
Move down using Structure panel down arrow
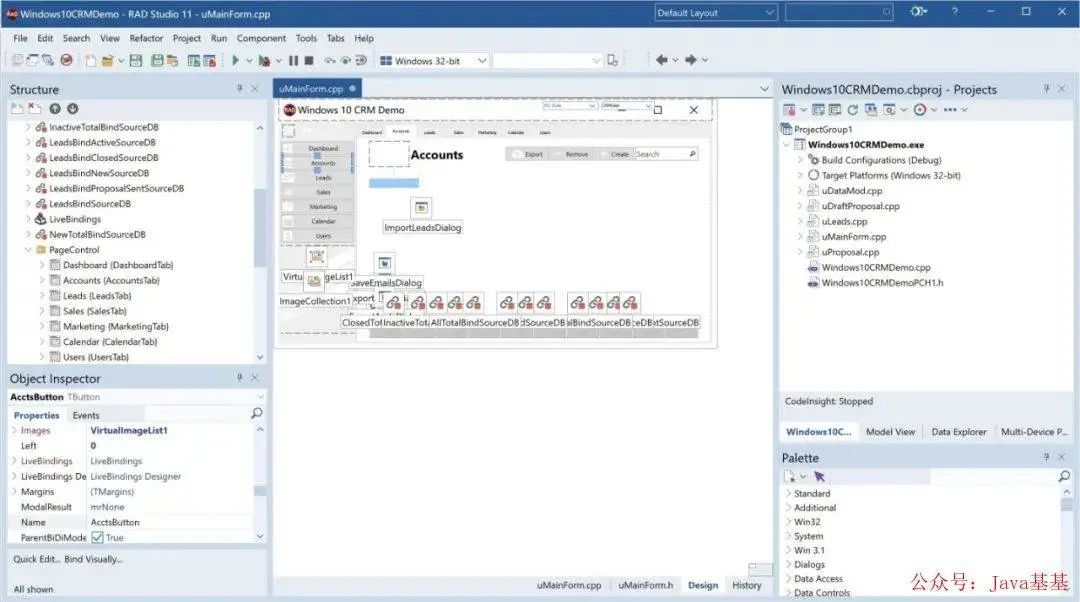pos(72,109)
